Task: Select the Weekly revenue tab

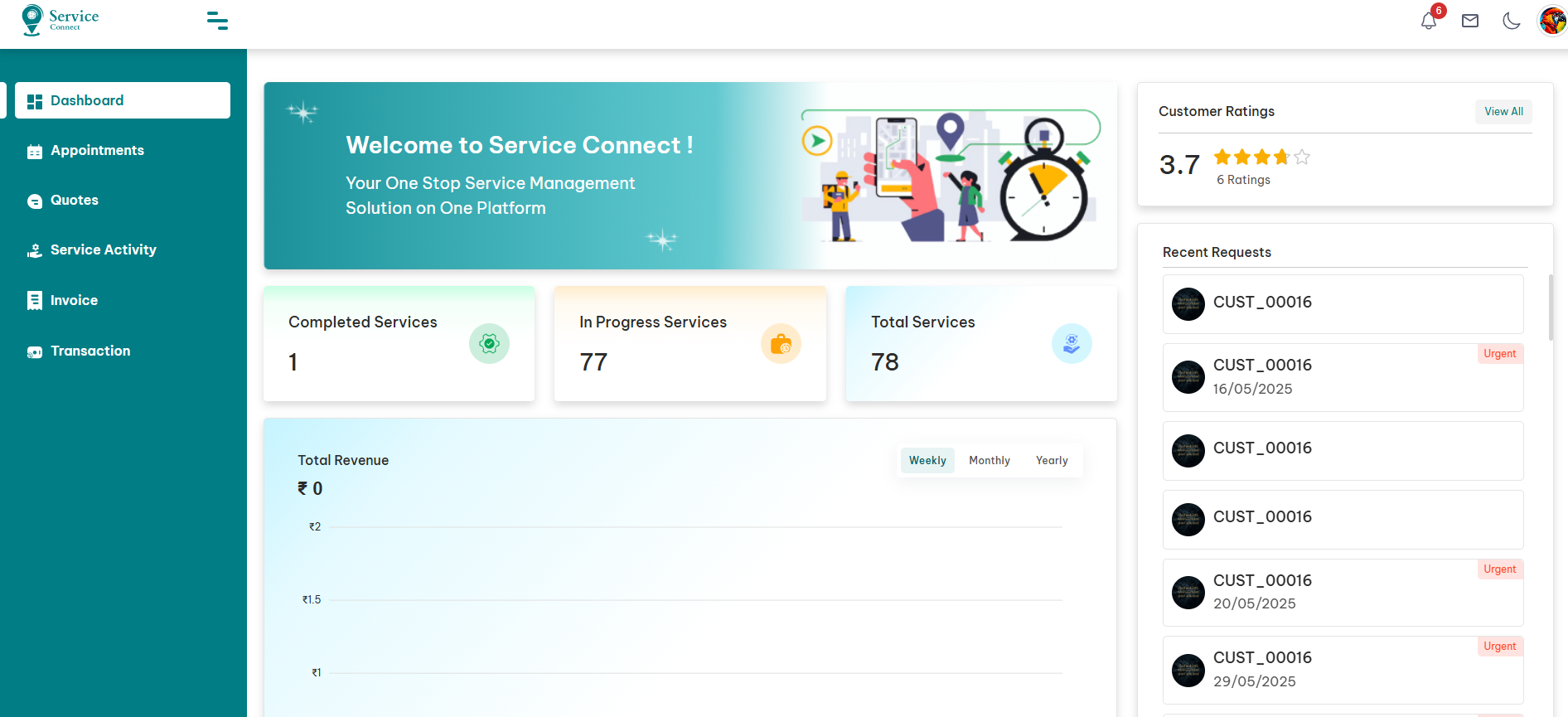Action: coord(927,461)
